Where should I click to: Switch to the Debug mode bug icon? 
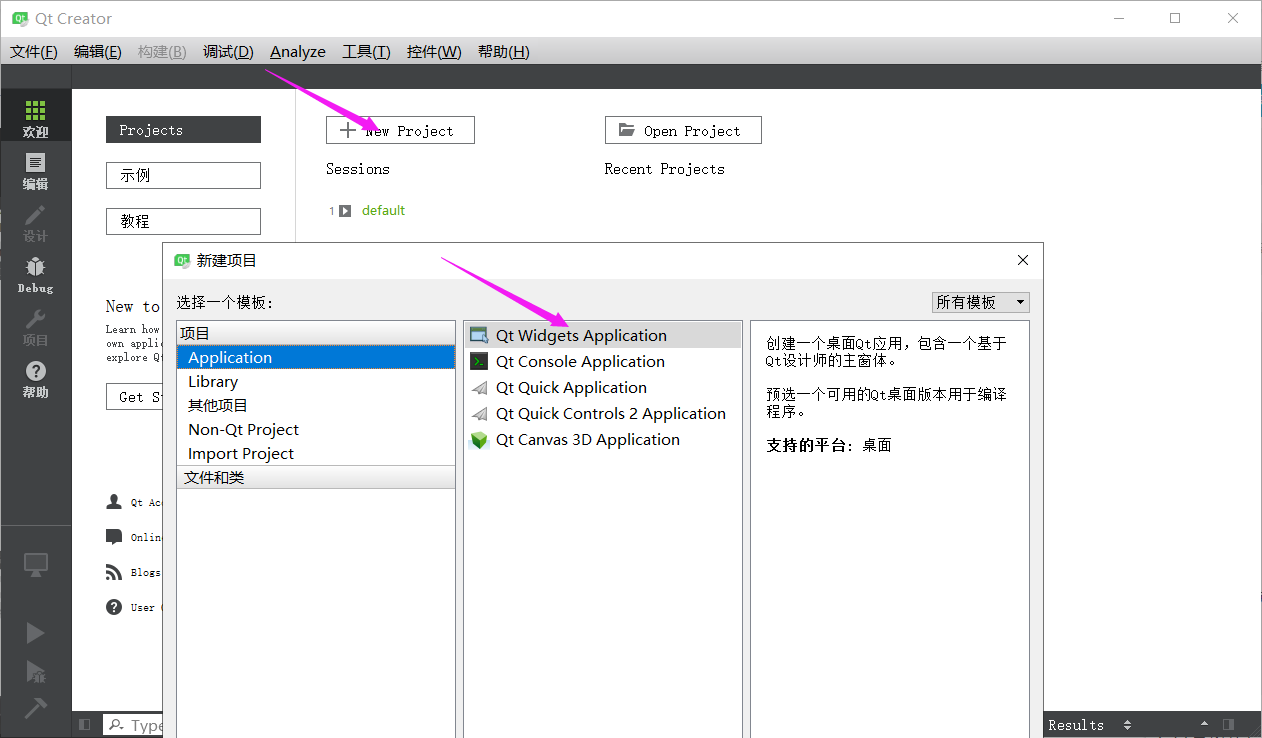[35, 274]
